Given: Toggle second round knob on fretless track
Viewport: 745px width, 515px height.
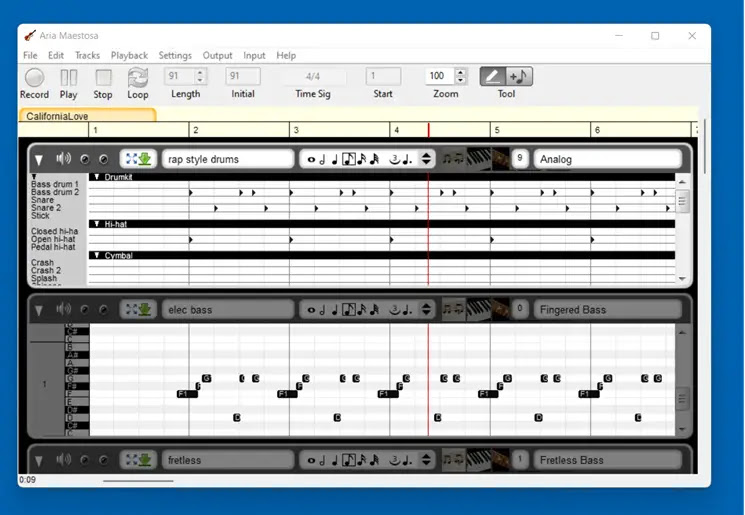Looking at the screenshot, I should [x=103, y=460].
